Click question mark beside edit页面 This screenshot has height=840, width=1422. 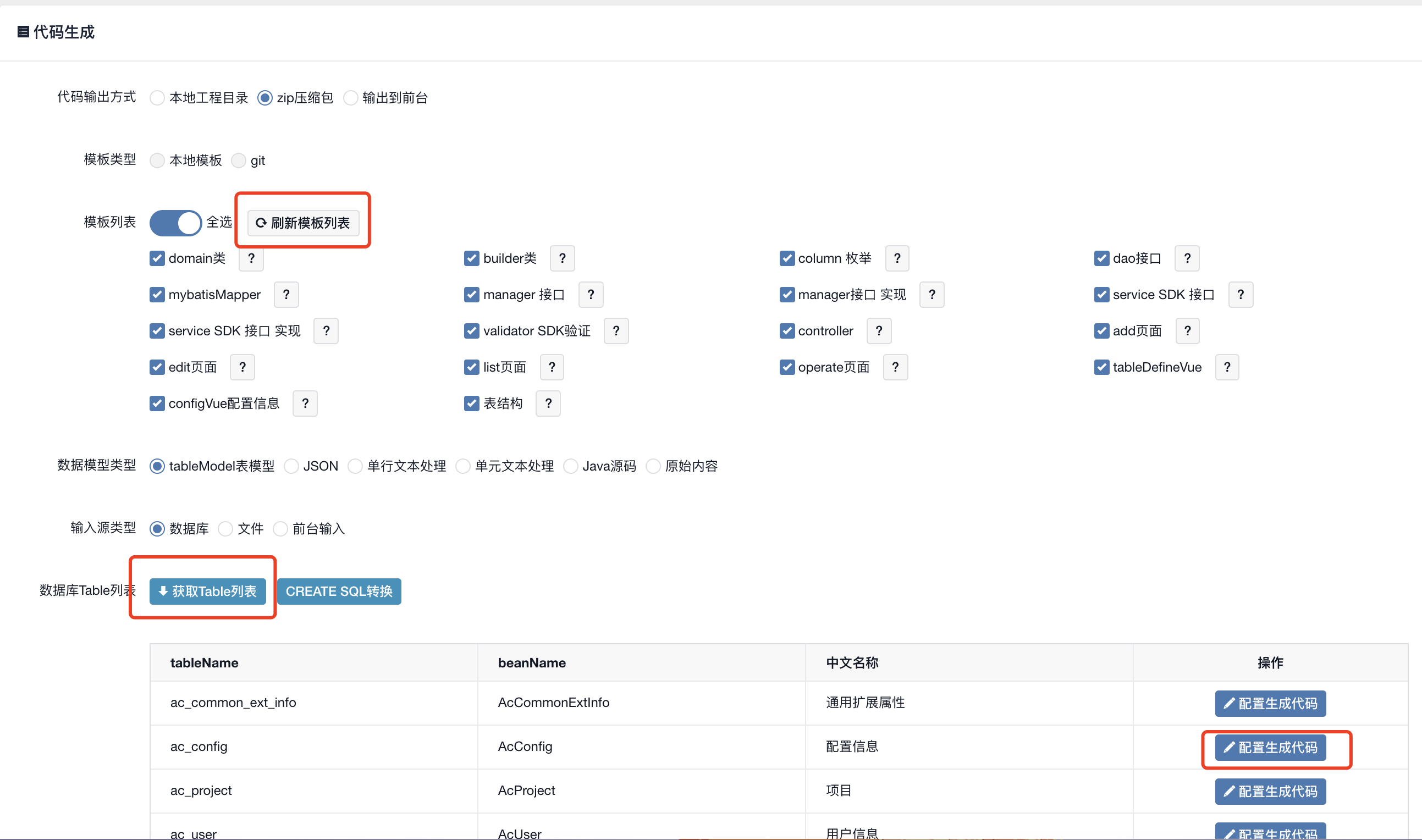point(242,367)
